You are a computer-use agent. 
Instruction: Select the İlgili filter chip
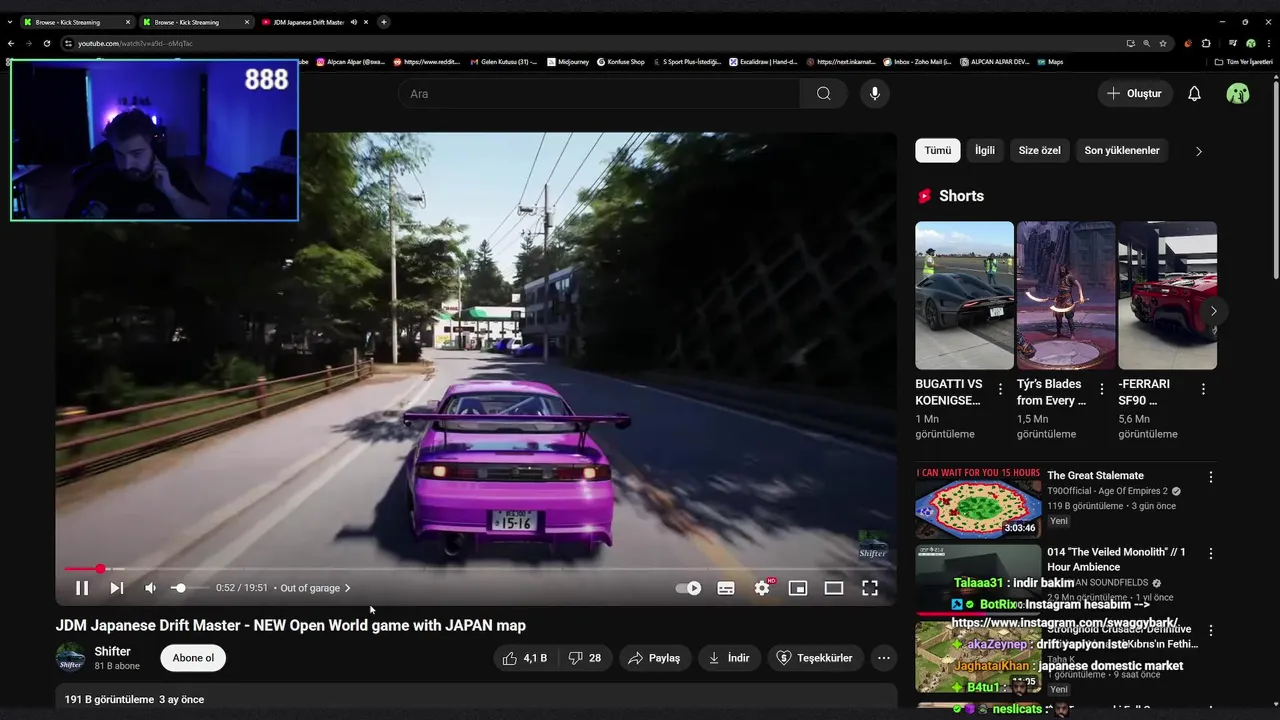(985, 150)
